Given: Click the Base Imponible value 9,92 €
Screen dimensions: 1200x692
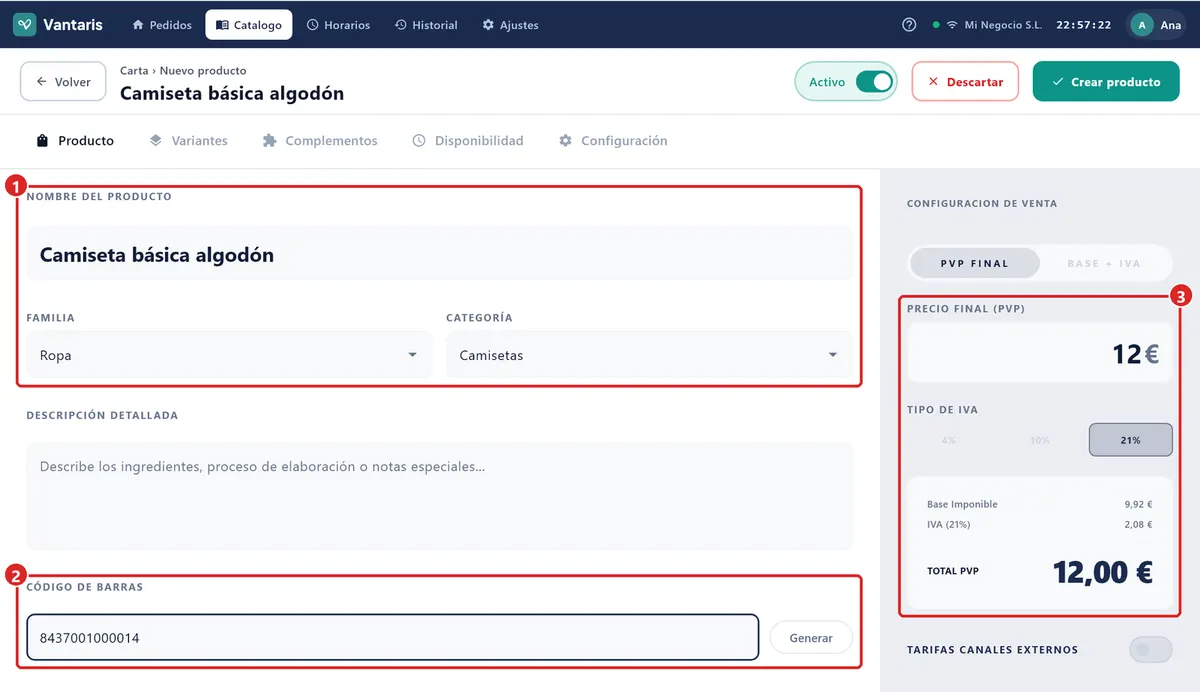Looking at the screenshot, I should coord(1138,505).
